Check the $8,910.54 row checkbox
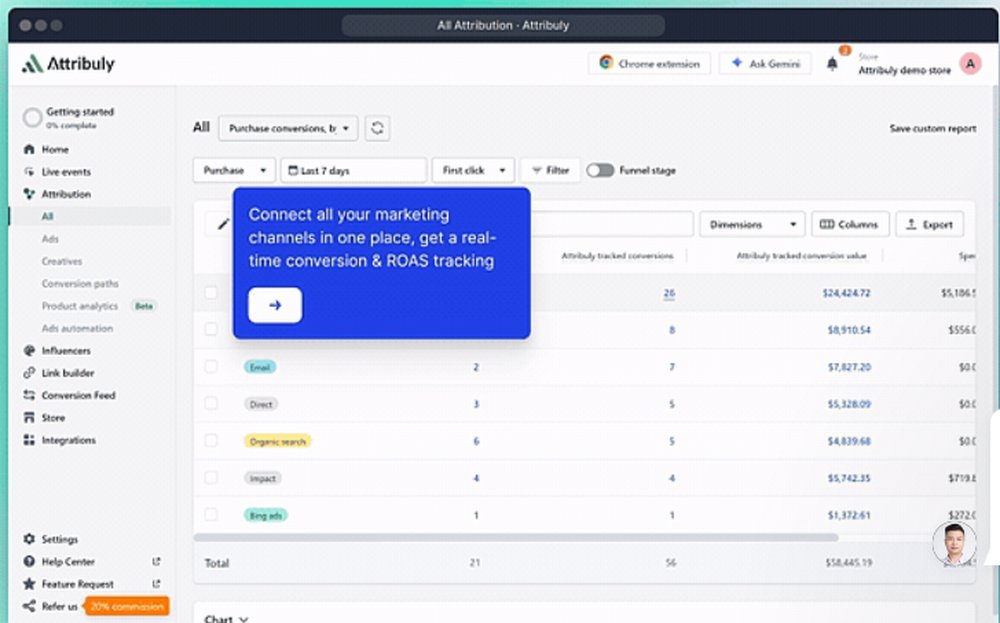 pos(211,329)
